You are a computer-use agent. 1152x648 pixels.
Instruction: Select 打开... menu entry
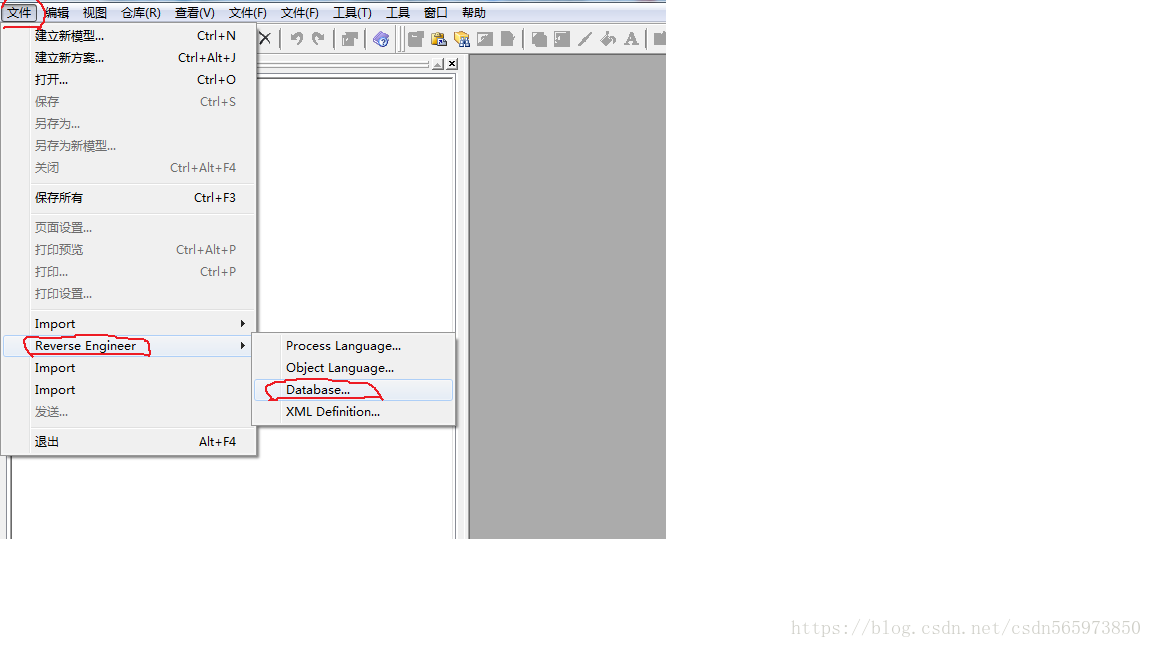tap(130, 79)
